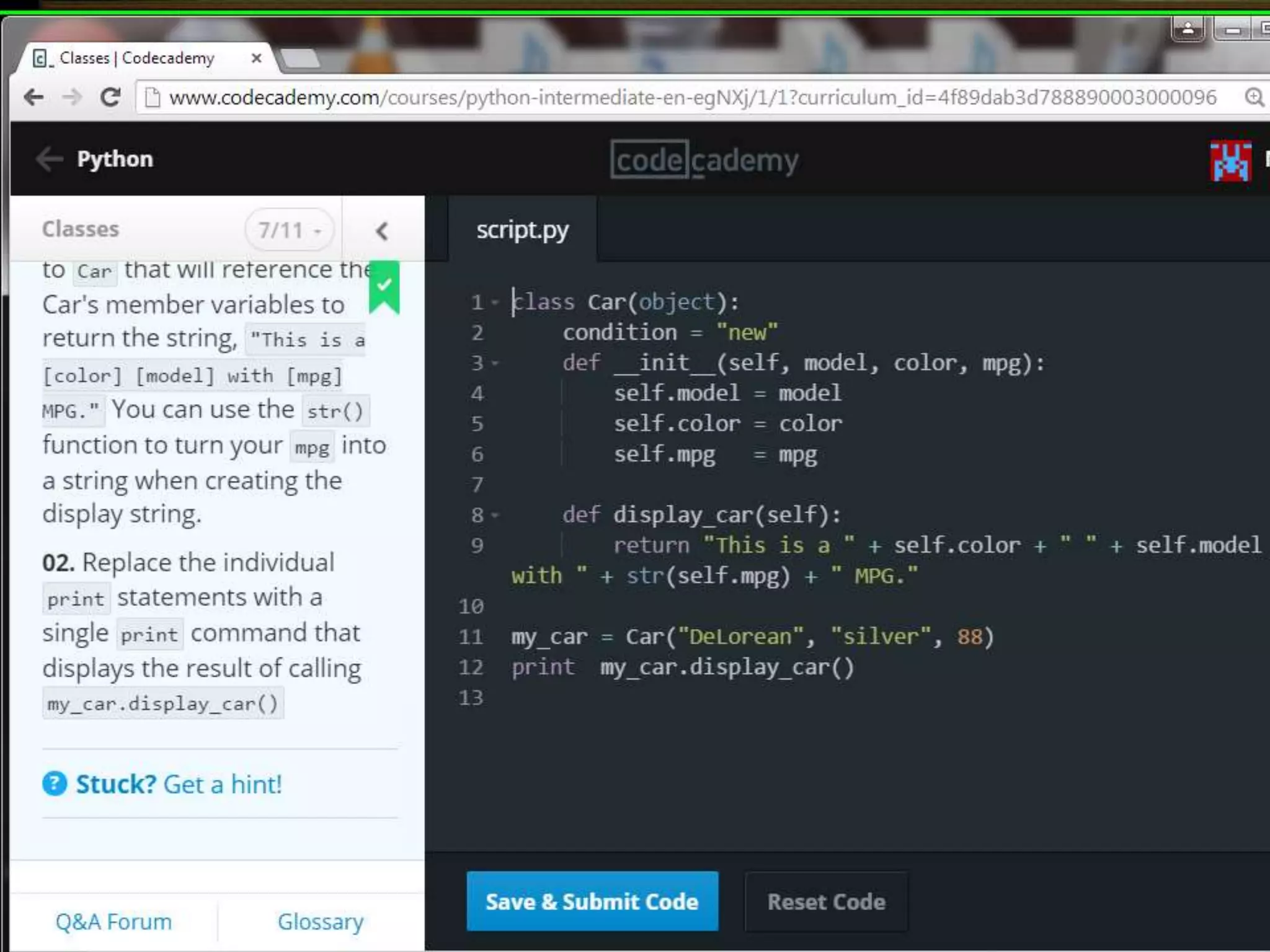Click the blue question mark hint icon
The height and width of the screenshot is (952, 1270).
click(x=55, y=784)
